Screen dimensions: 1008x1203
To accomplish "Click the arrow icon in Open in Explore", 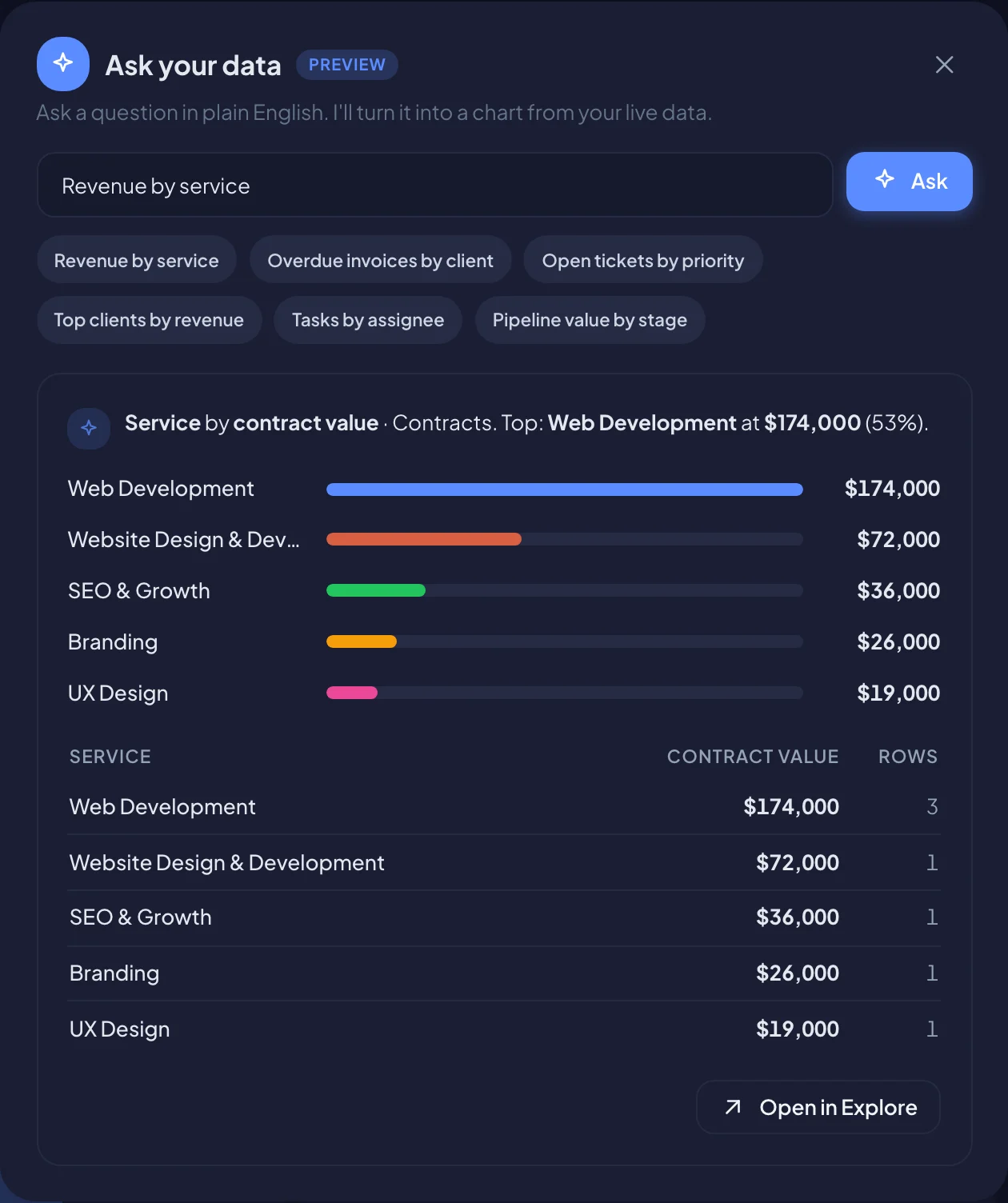I will [x=733, y=1107].
